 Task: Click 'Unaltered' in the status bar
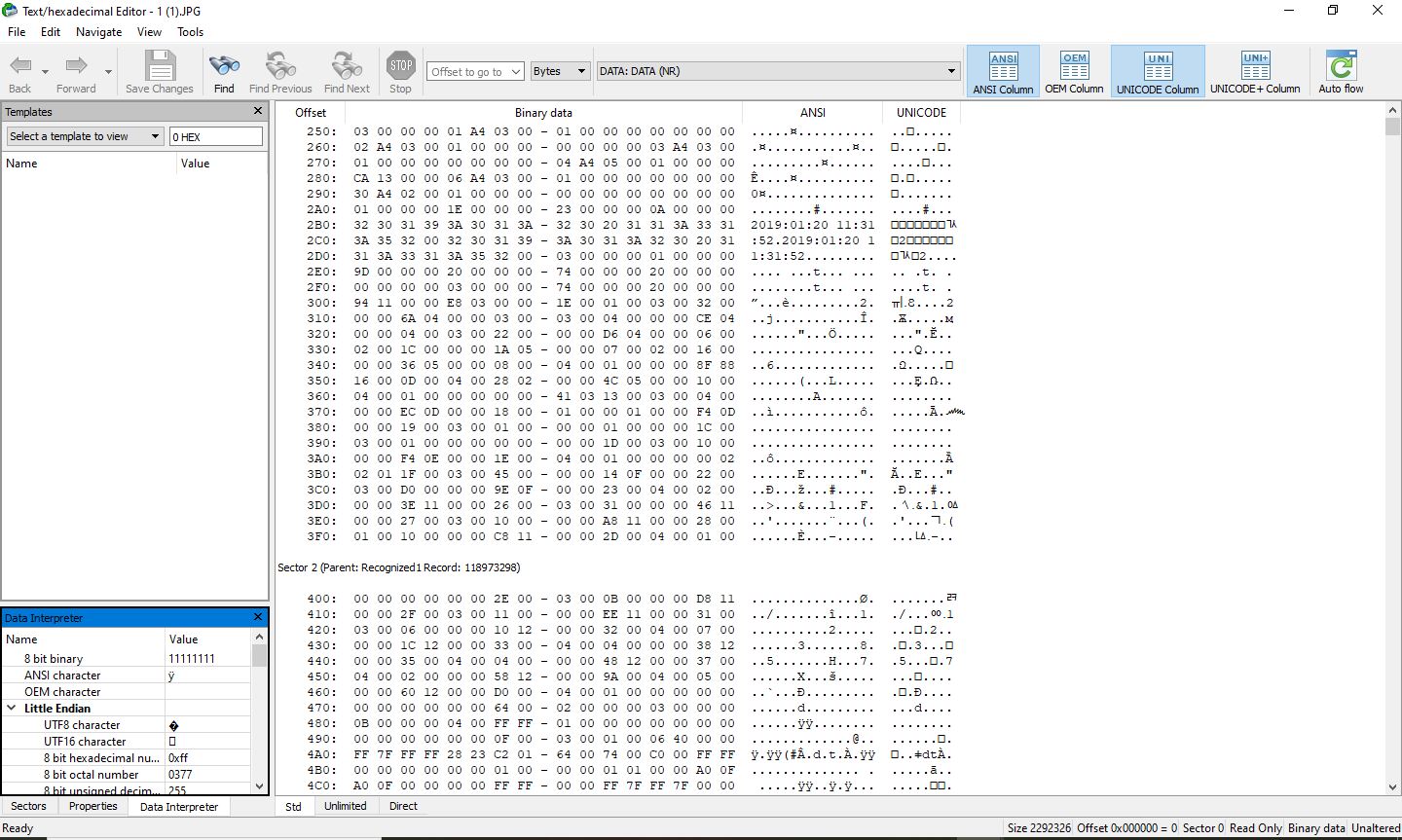pos(1376,828)
